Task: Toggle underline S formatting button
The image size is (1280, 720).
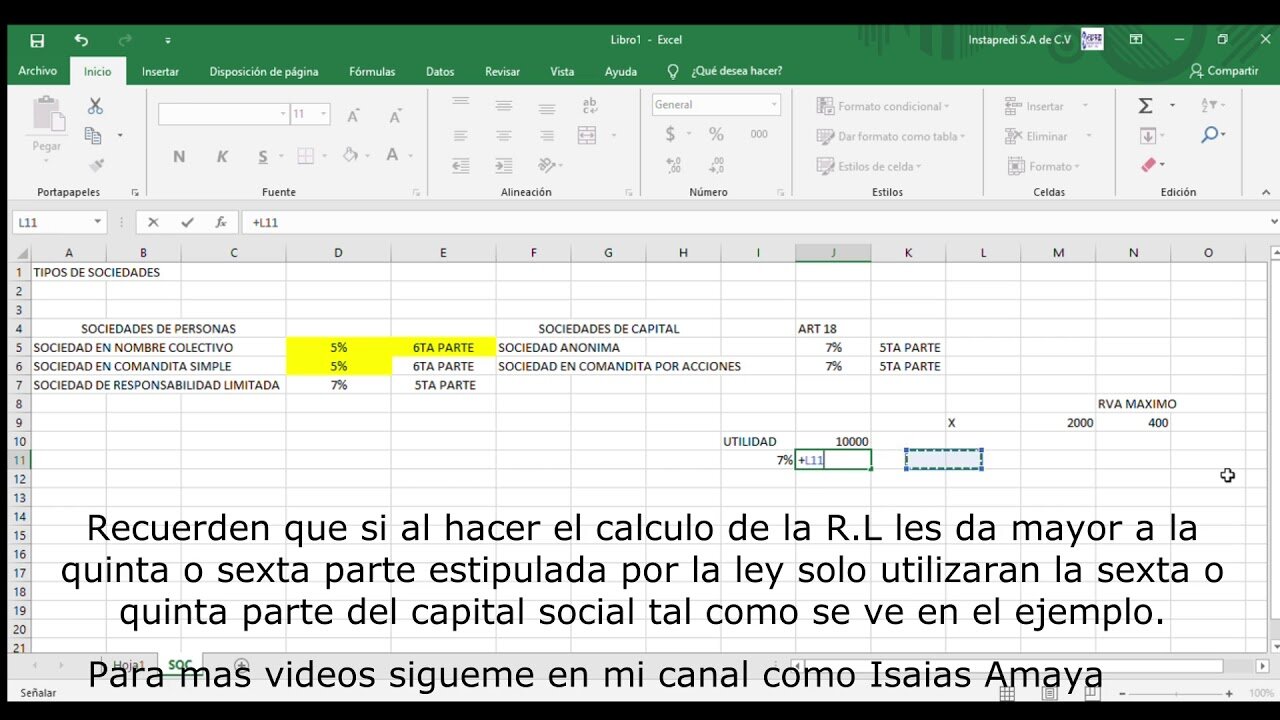Action: (x=263, y=156)
